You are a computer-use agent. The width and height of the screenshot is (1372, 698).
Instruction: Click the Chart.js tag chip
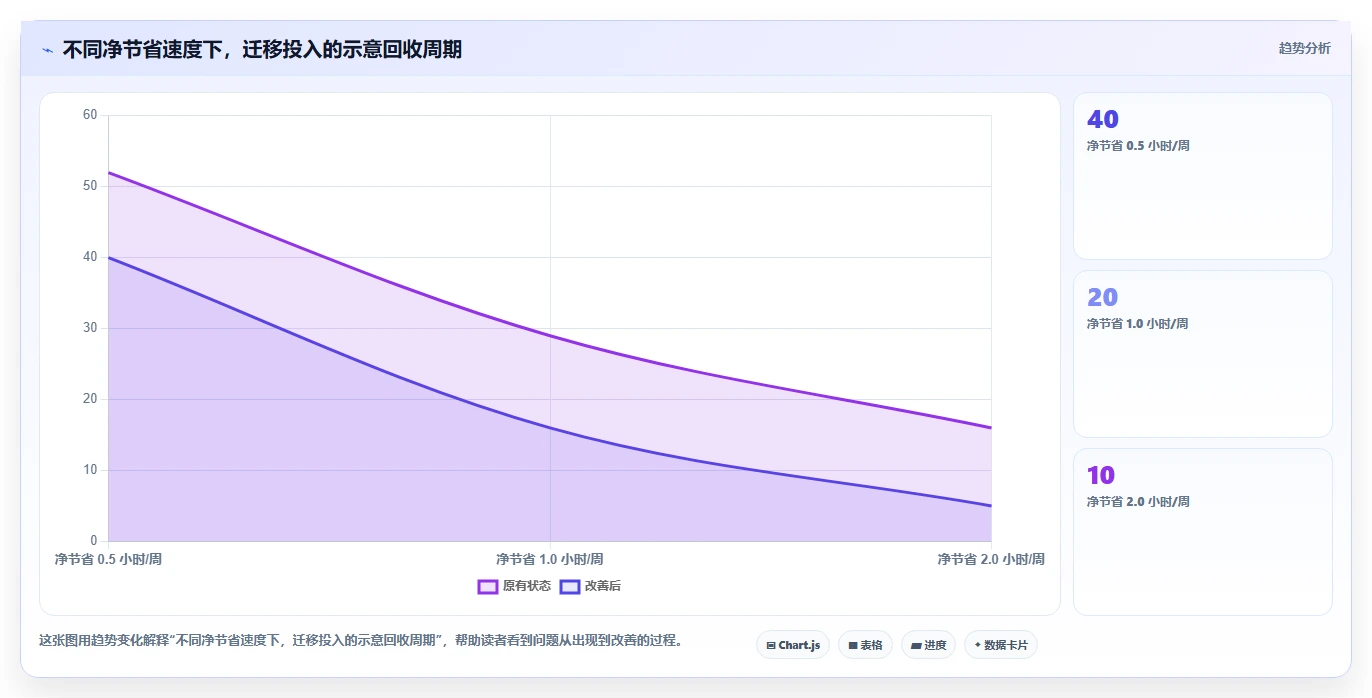click(x=793, y=645)
